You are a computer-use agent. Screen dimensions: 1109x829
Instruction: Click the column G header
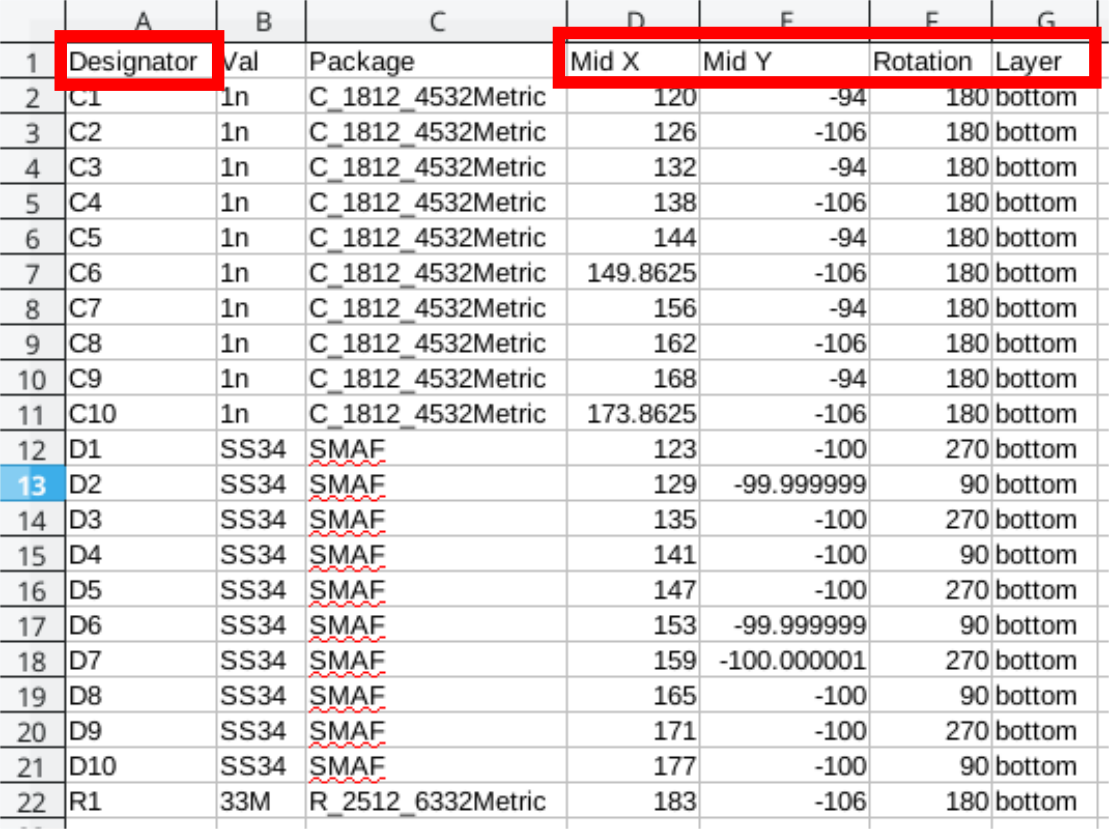(1049, 18)
